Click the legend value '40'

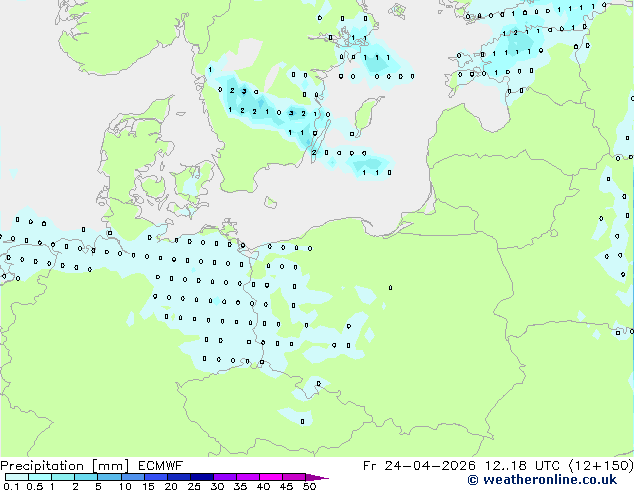click(263, 486)
